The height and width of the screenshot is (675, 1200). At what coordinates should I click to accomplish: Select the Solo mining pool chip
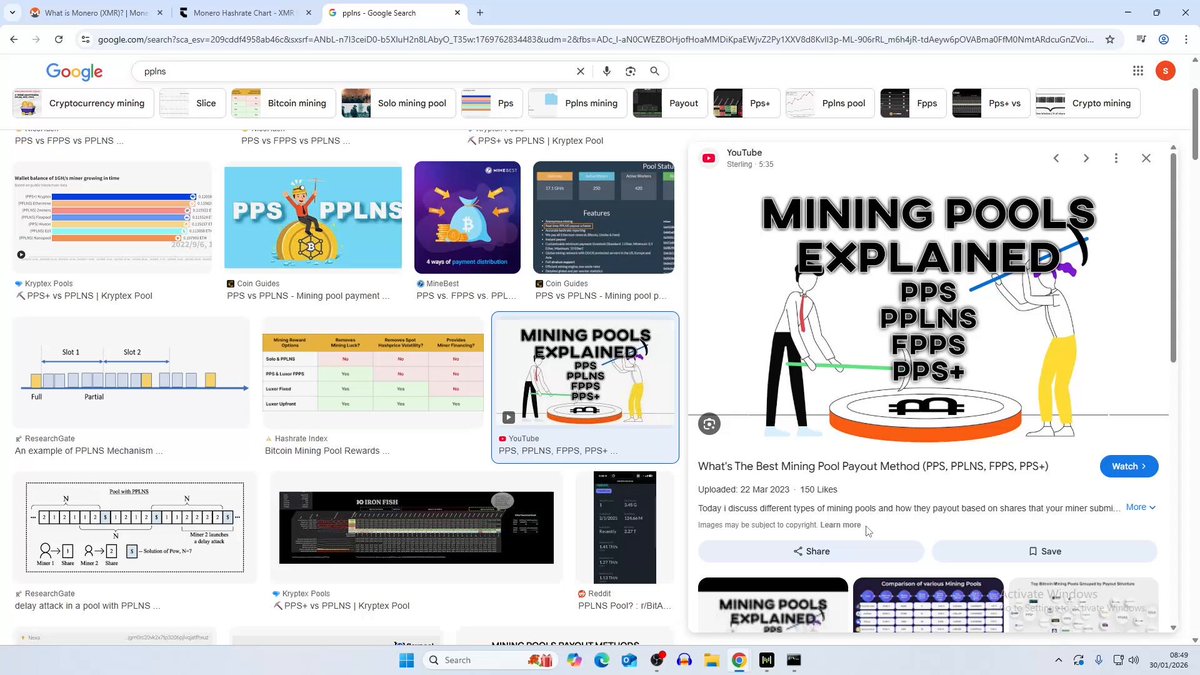tap(397, 103)
